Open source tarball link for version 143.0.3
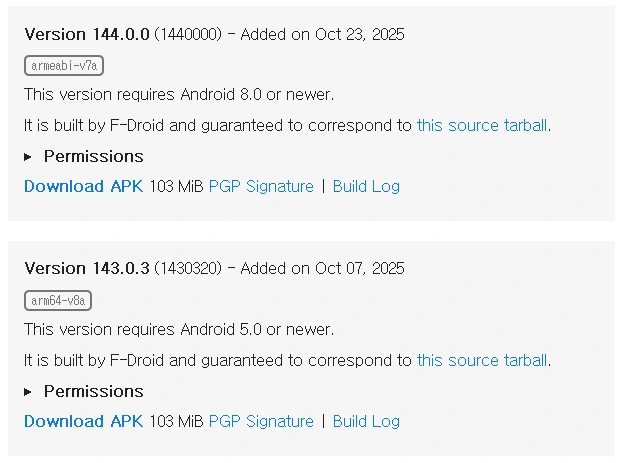 tap(482, 360)
